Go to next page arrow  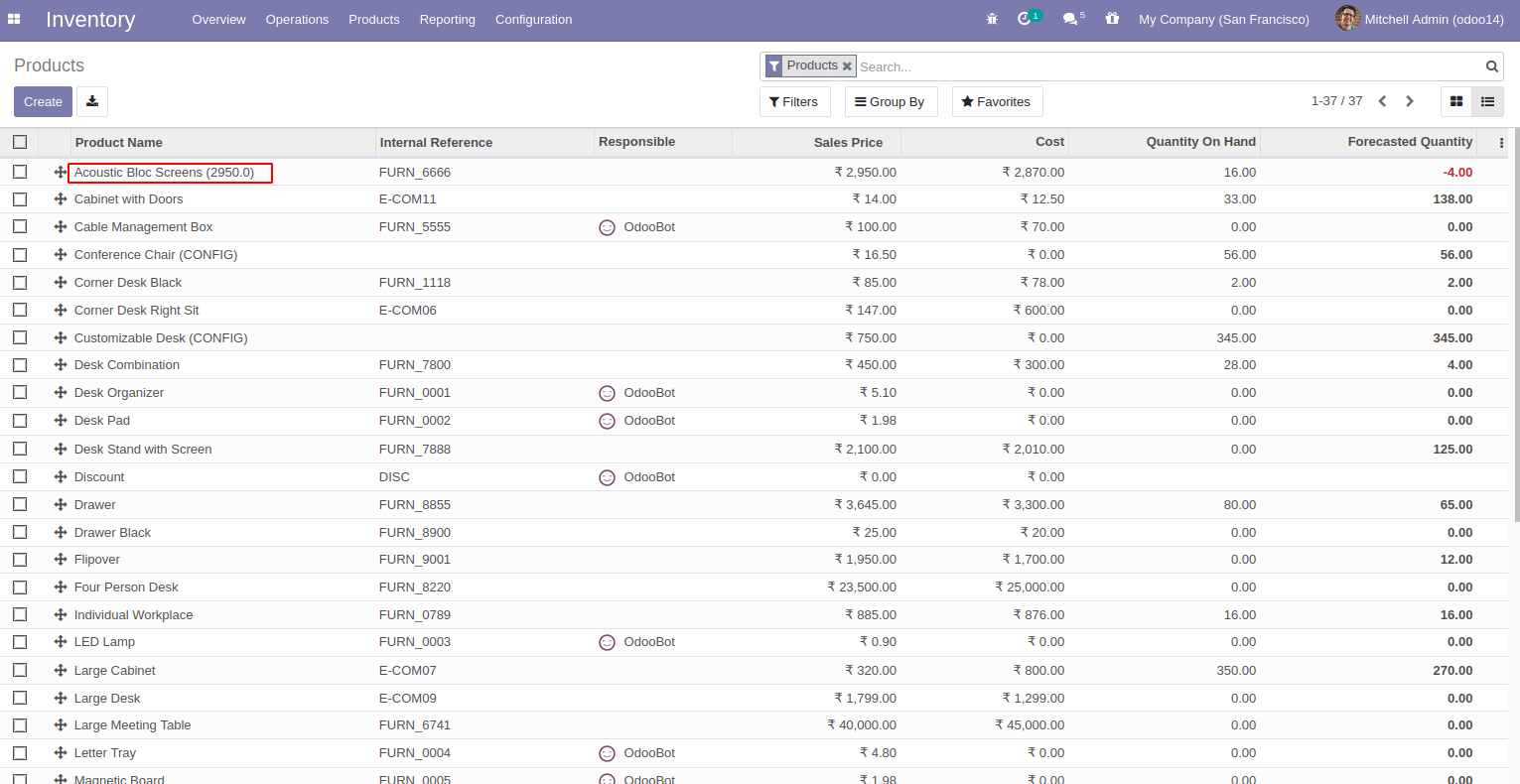1410,101
